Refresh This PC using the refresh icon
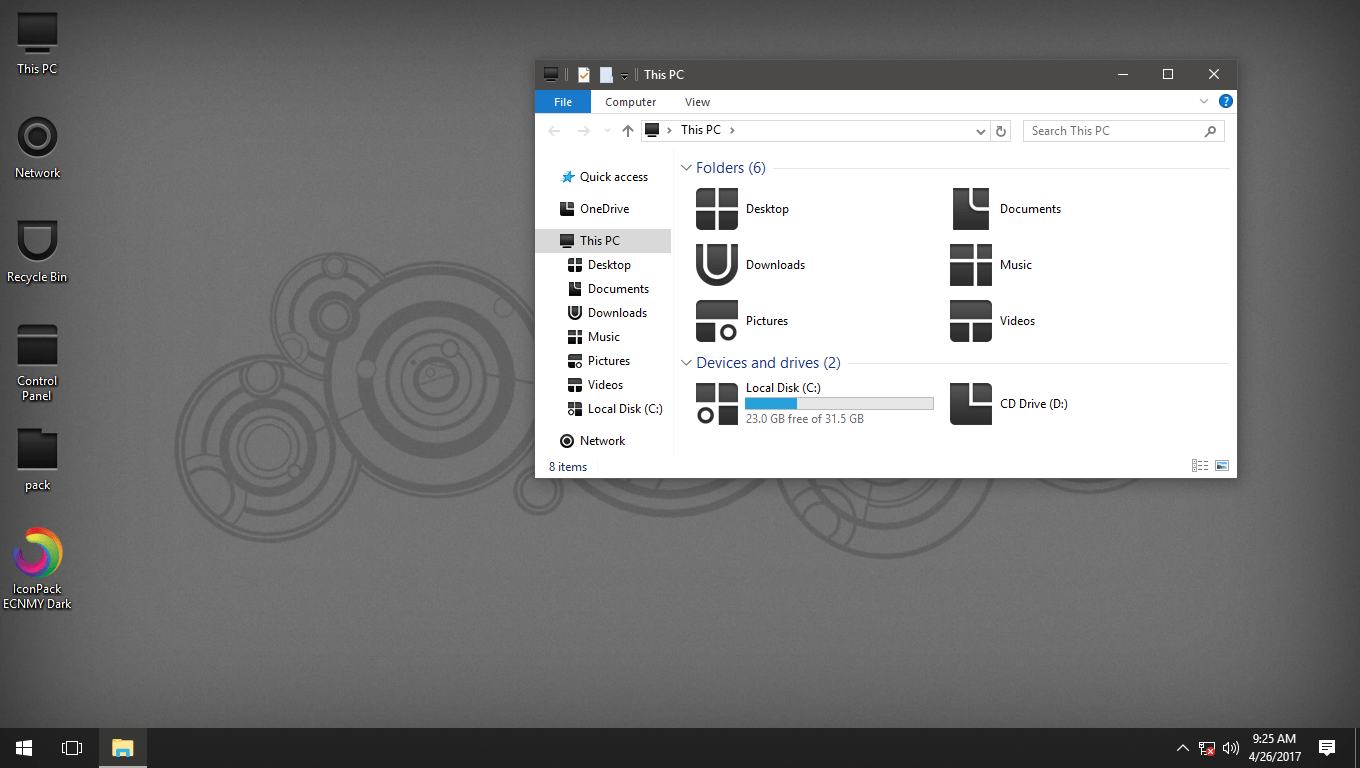1360x768 pixels. [x=1001, y=130]
